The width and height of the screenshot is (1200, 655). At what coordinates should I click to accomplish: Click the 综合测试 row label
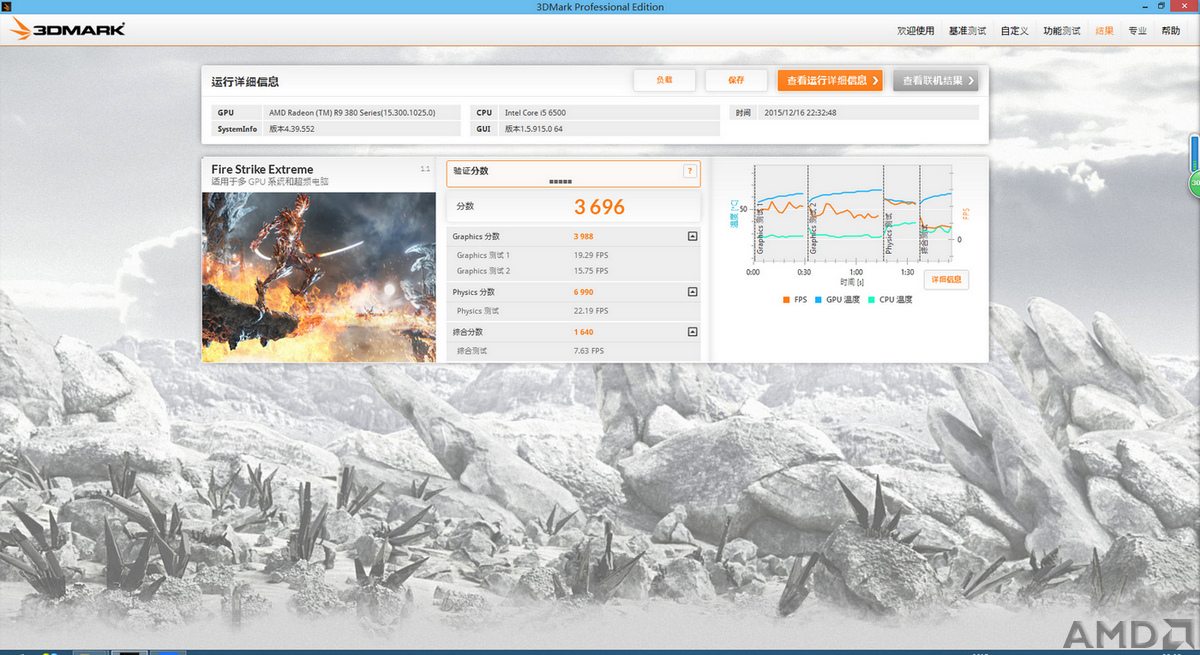(x=471, y=351)
